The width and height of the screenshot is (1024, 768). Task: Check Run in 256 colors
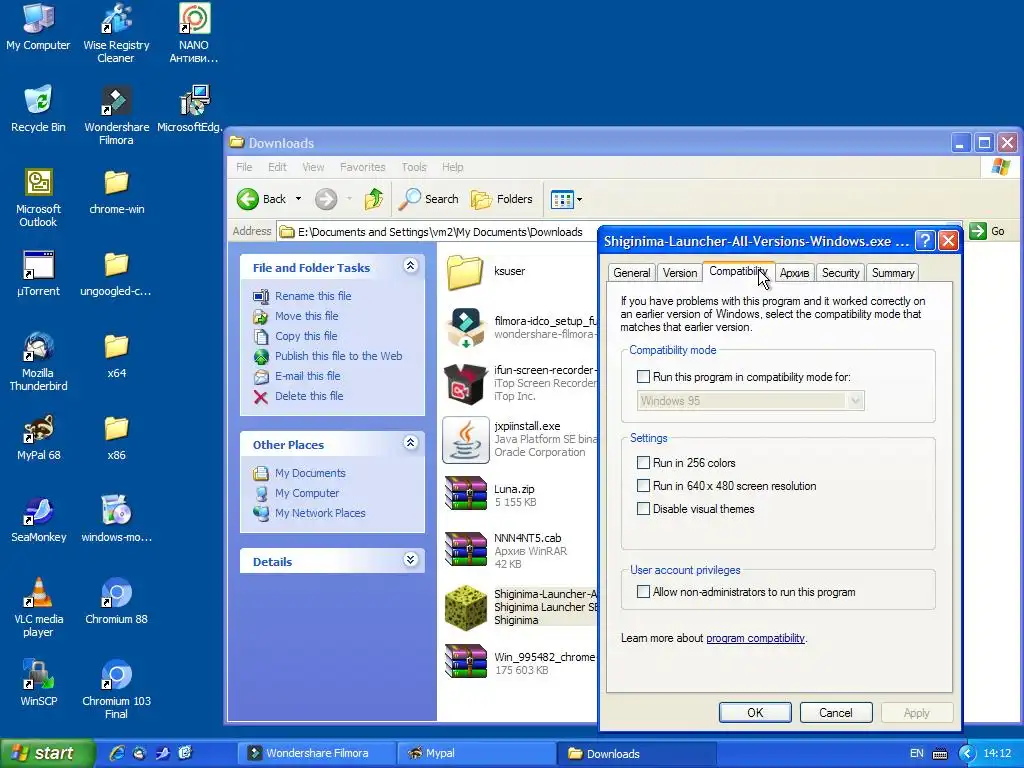[x=643, y=462]
